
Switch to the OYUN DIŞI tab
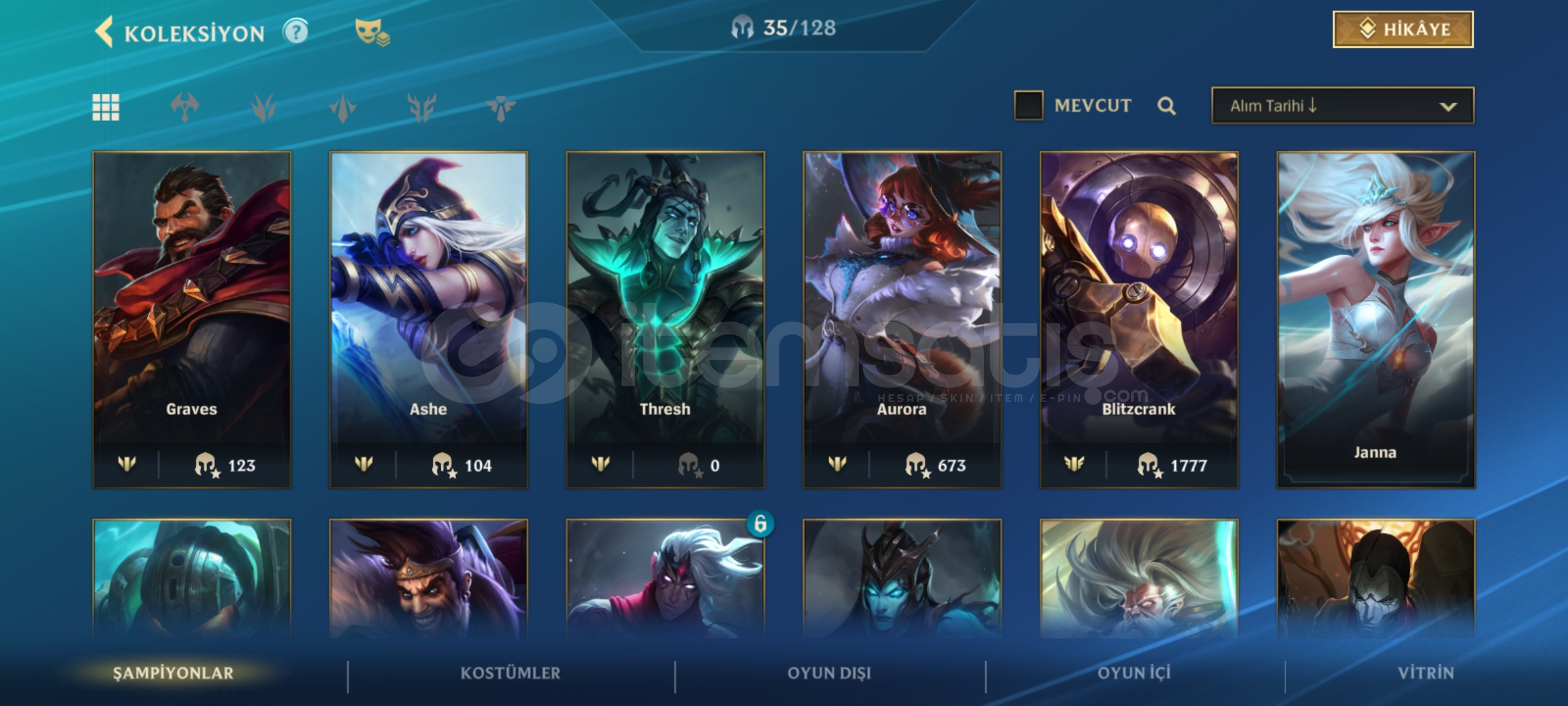829,673
